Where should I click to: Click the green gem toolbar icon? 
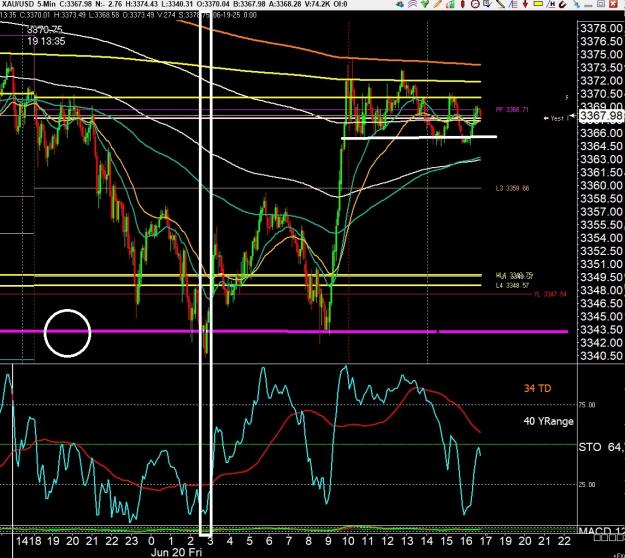(x=425, y=4)
